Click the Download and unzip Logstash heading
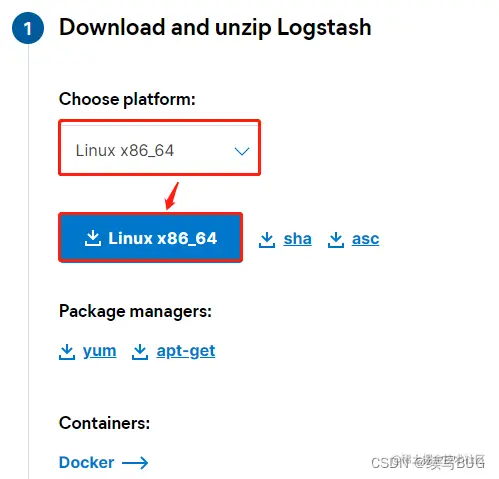 [215, 28]
